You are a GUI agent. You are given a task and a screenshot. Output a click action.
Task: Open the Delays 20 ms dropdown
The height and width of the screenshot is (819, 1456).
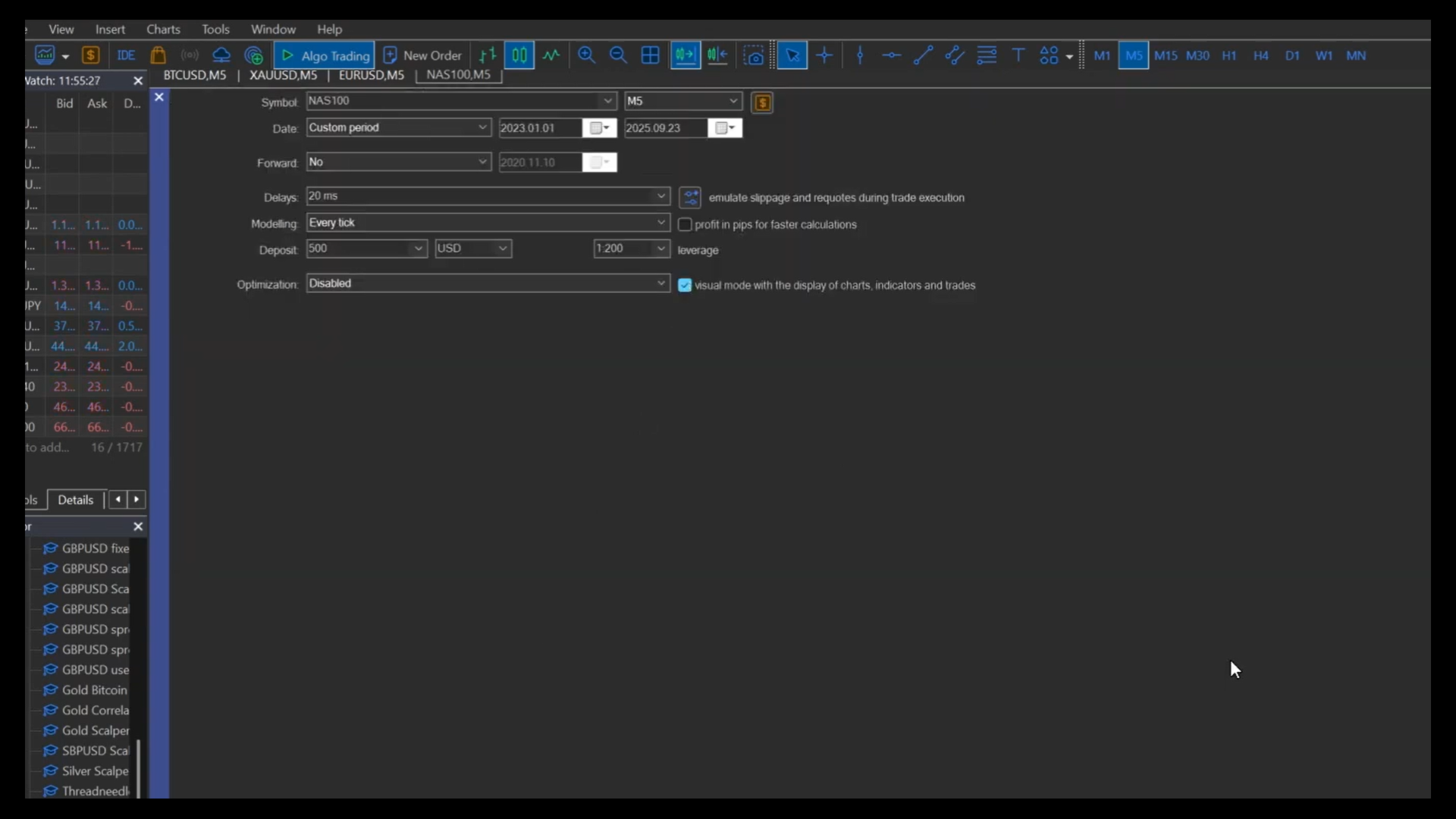click(488, 196)
